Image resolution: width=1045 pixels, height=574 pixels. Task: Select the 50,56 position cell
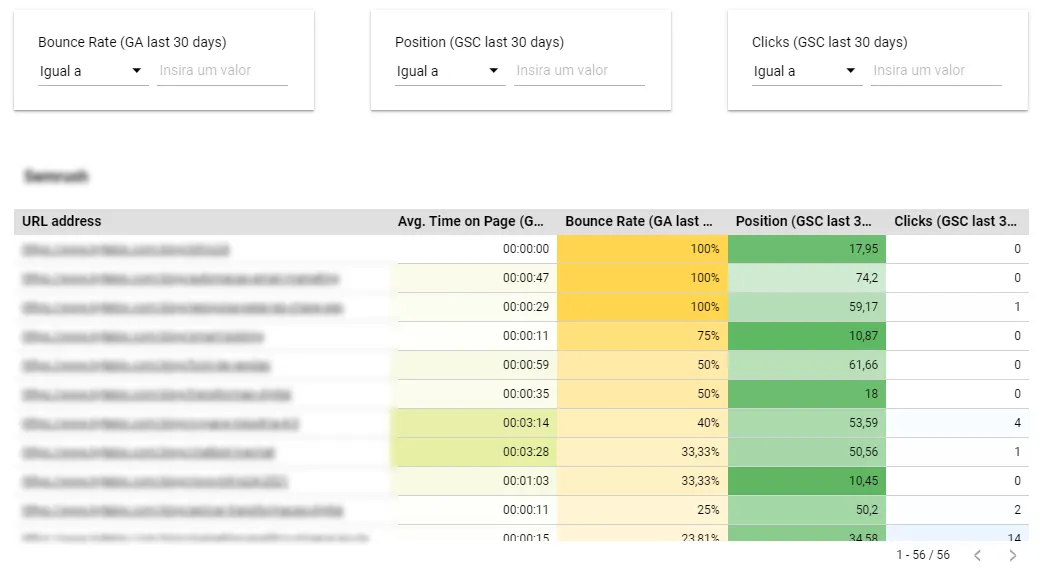(x=807, y=452)
